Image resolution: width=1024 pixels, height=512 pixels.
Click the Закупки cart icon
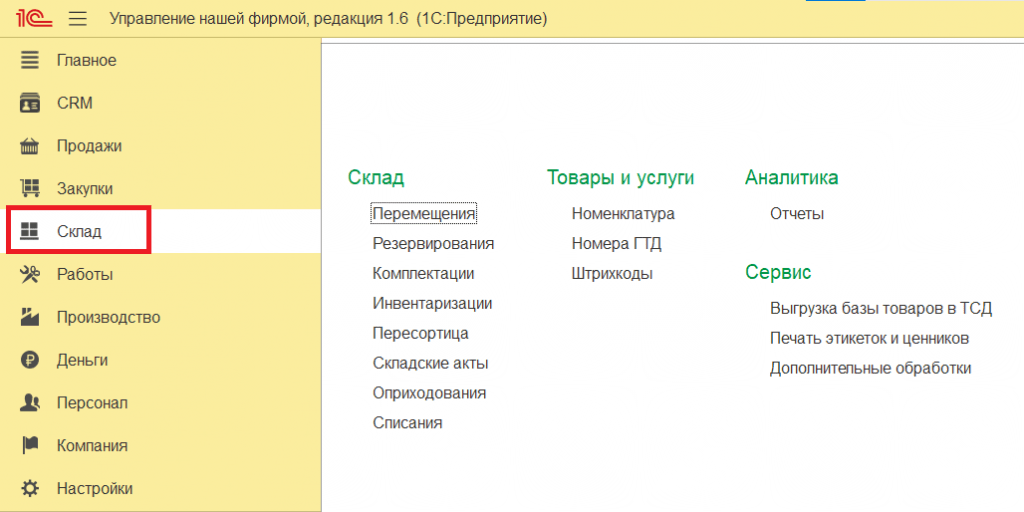(x=30, y=189)
